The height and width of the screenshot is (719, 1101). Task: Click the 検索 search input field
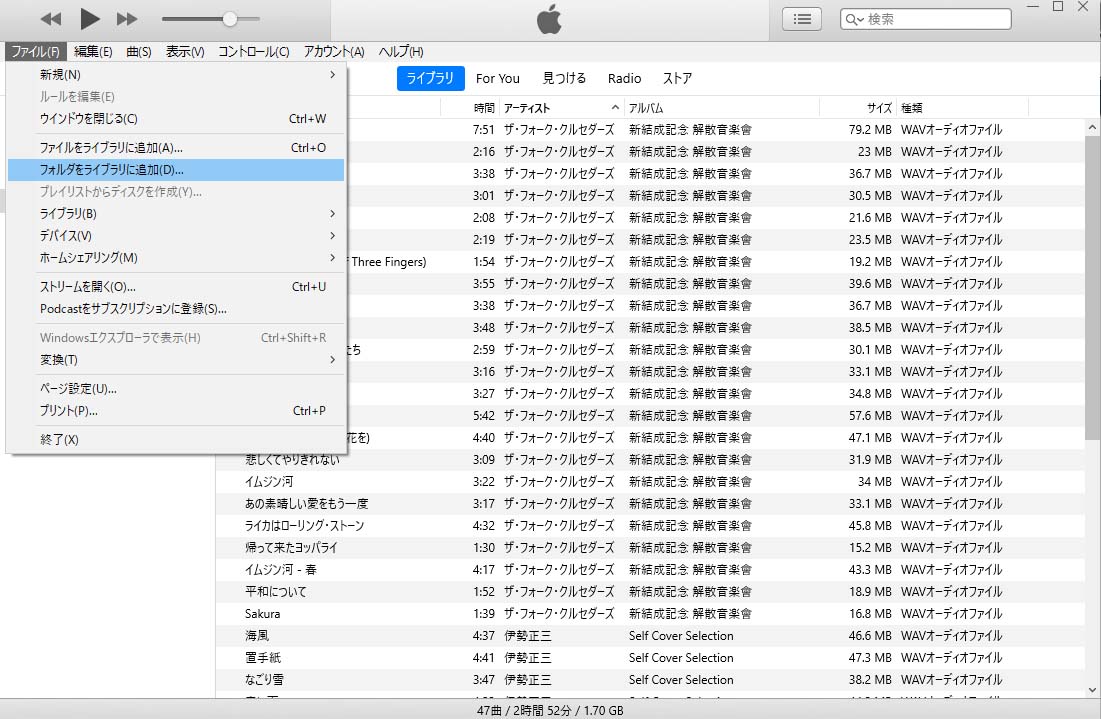pyautogui.click(x=935, y=19)
